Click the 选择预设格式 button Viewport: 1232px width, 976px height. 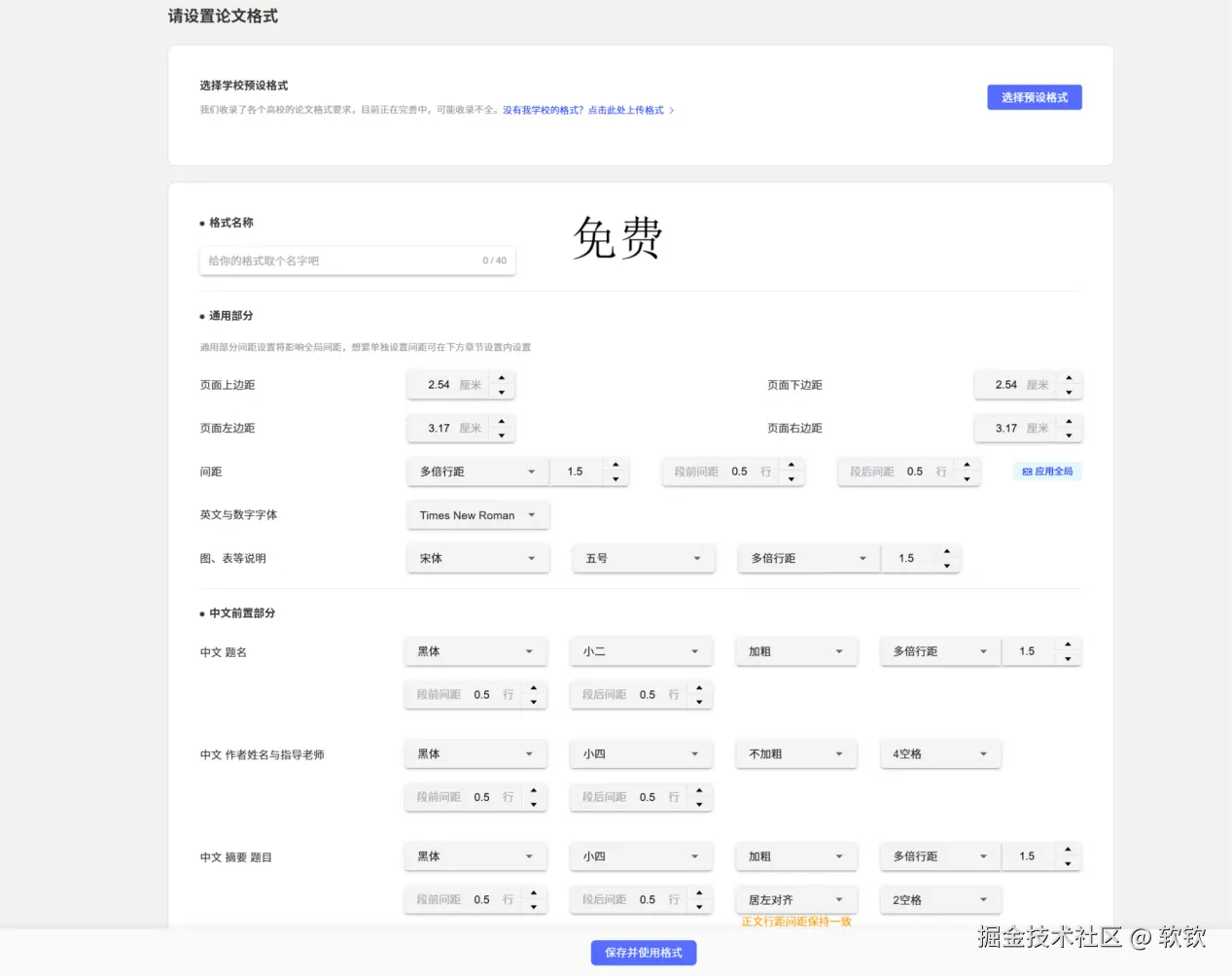click(1034, 96)
